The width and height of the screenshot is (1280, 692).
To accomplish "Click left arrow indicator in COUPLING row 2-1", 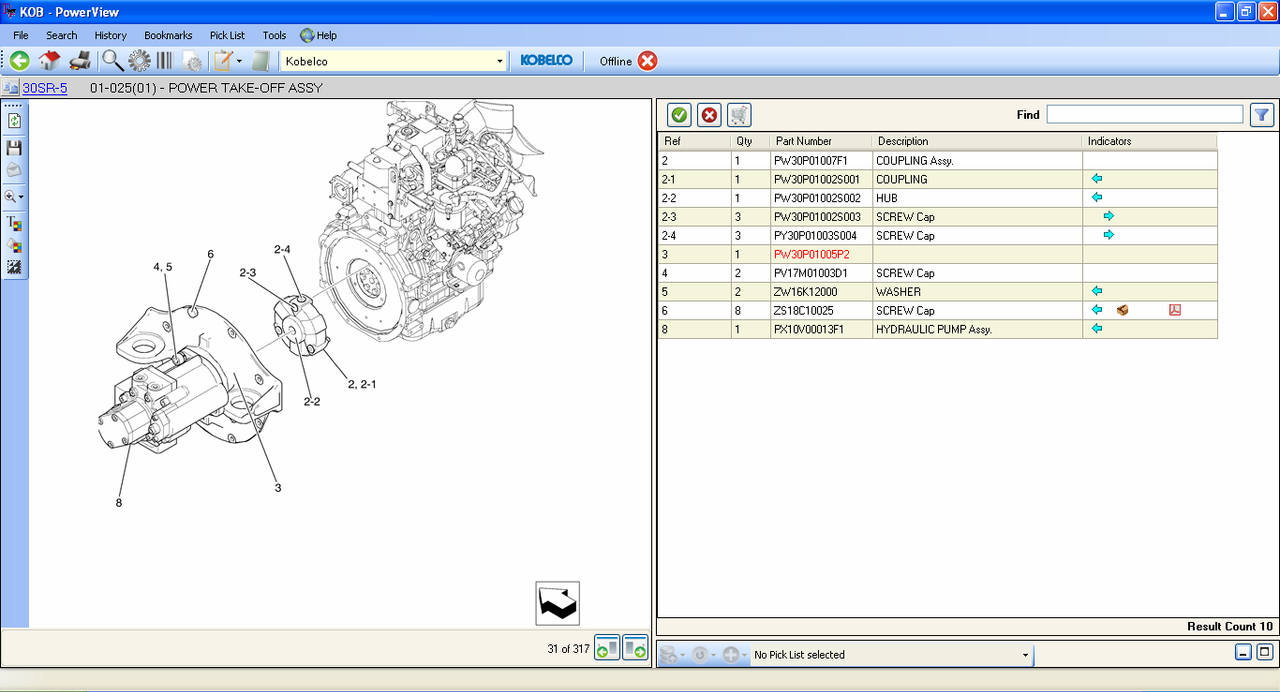I will pos(1097,179).
